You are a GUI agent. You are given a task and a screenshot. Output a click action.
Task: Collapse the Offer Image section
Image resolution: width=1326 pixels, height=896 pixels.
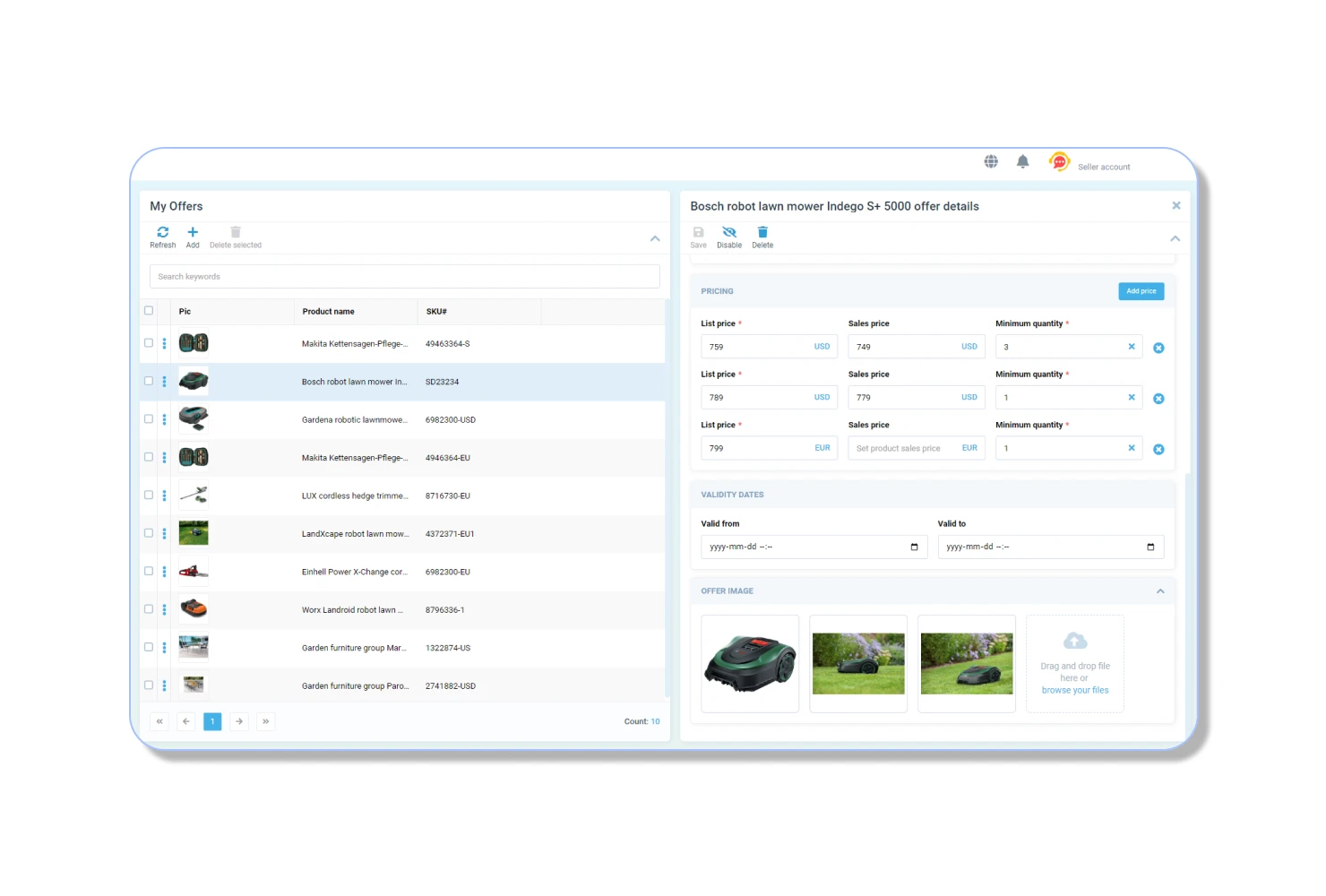1160,591
